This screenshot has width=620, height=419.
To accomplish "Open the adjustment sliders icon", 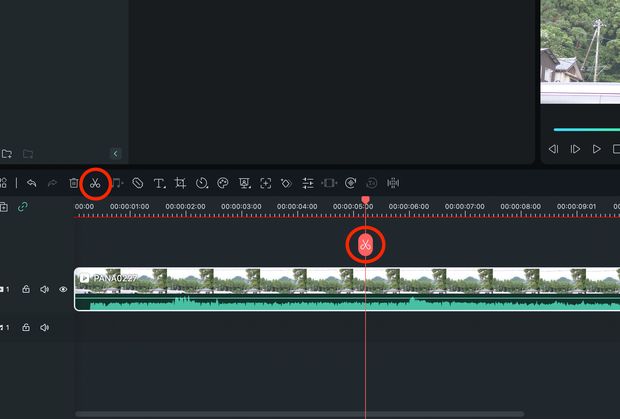I will tap(308, 183).
